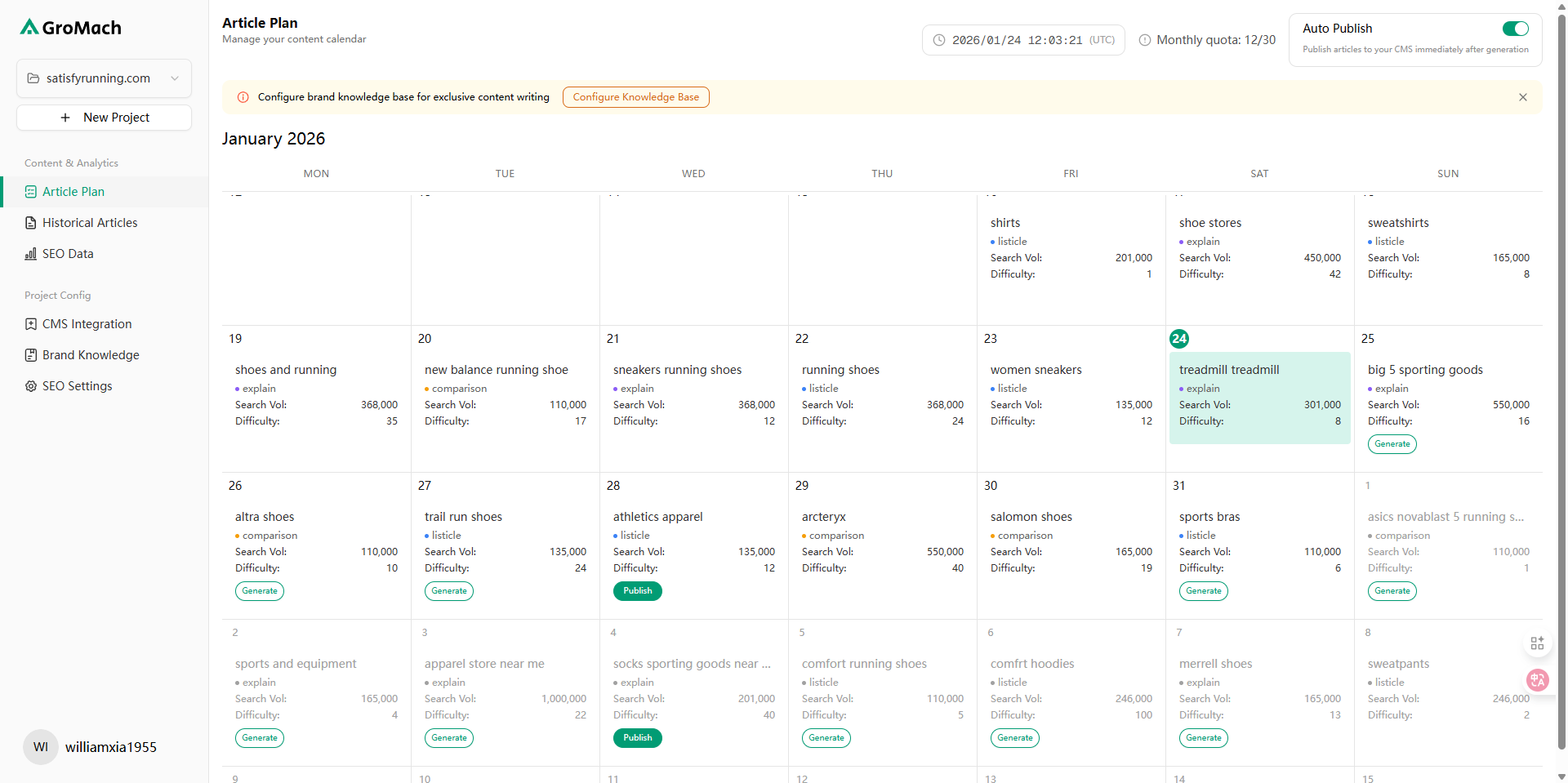Publish the athletics apparel article
The height and width of the screenshot is (783, 1568).
point(637,590)
